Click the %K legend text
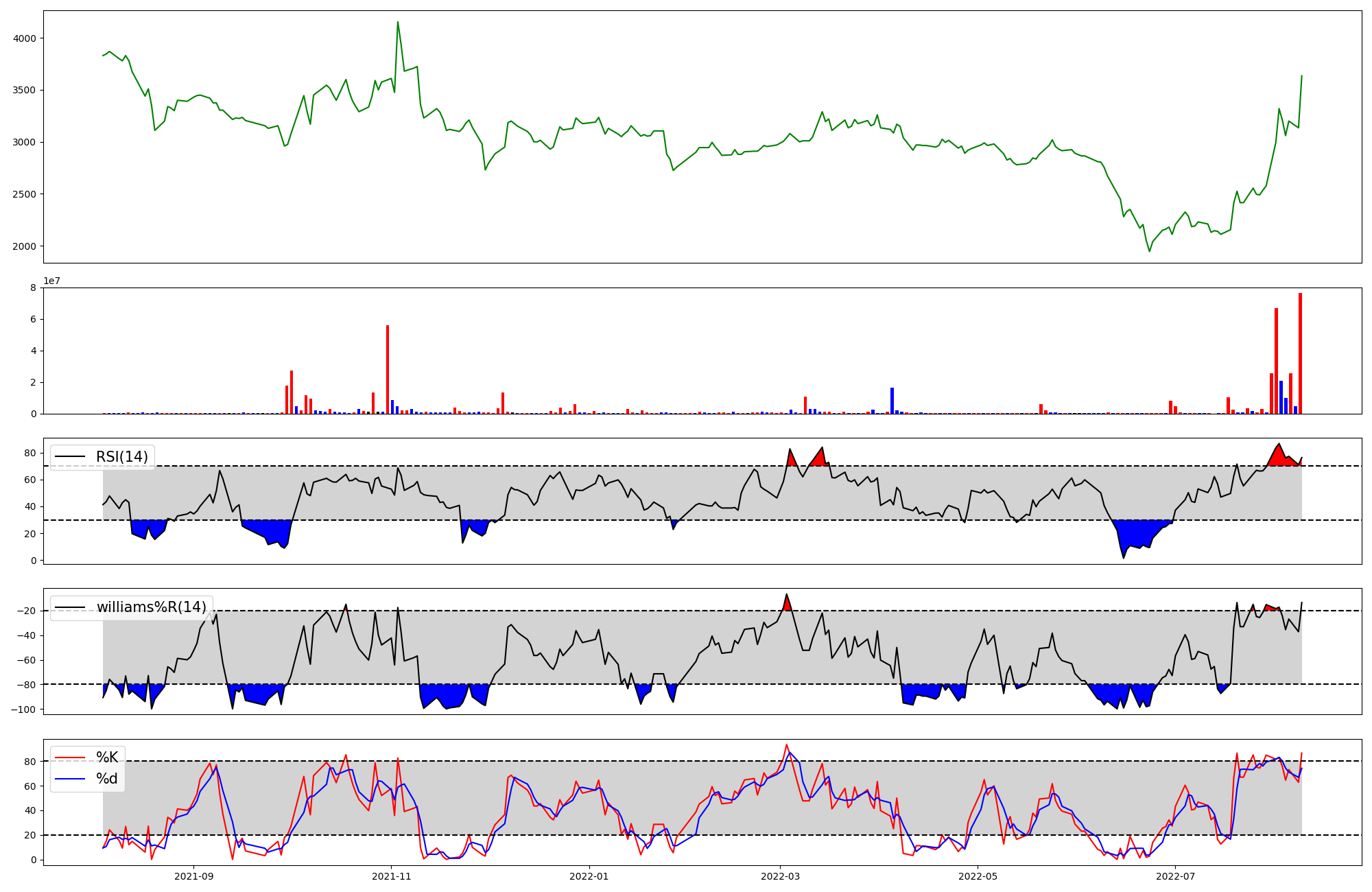The image size is (1372, 892). [x=107, y=758]
